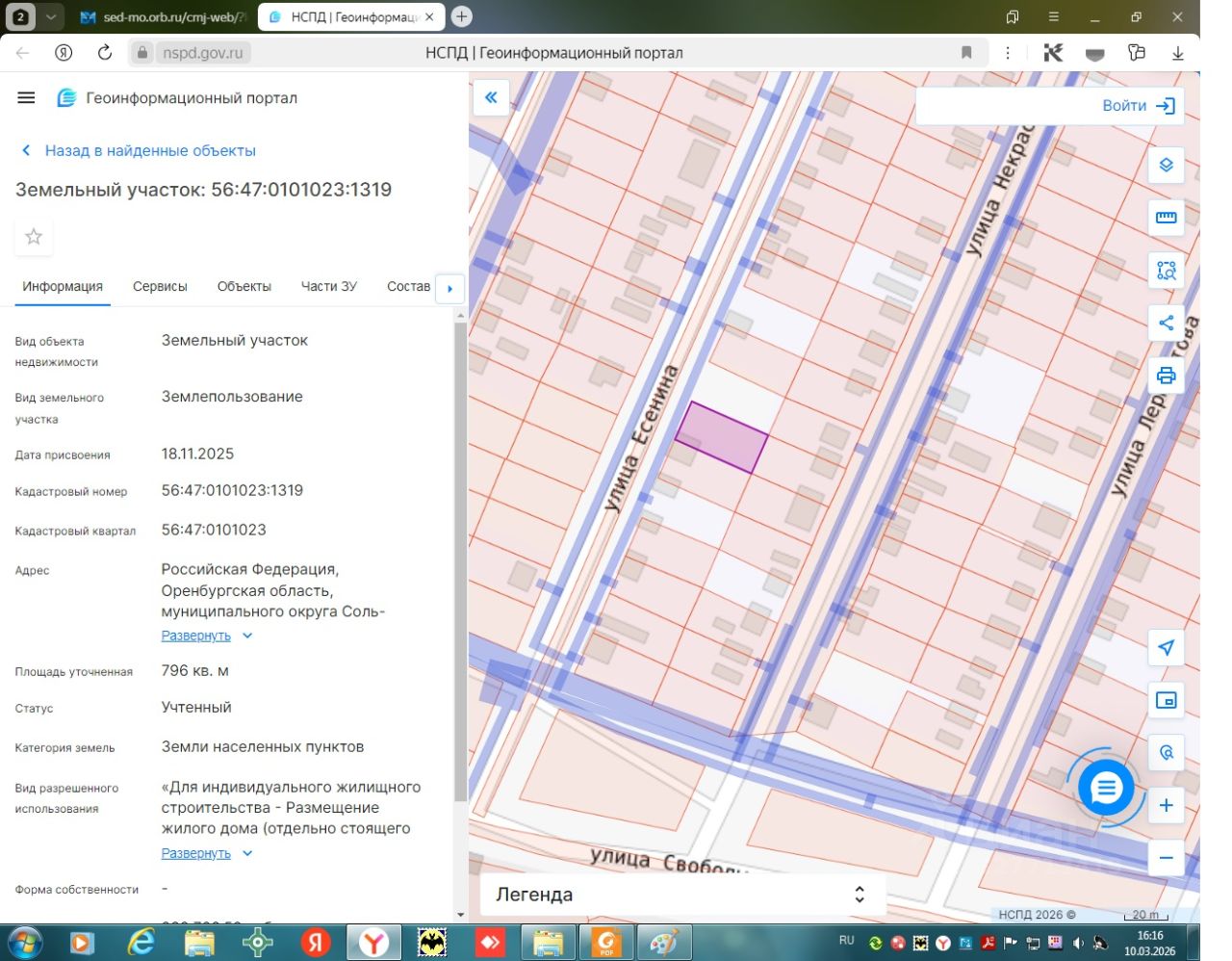Open Paint from the taskbar
1232x961 pixels.
tap(664, 942)
